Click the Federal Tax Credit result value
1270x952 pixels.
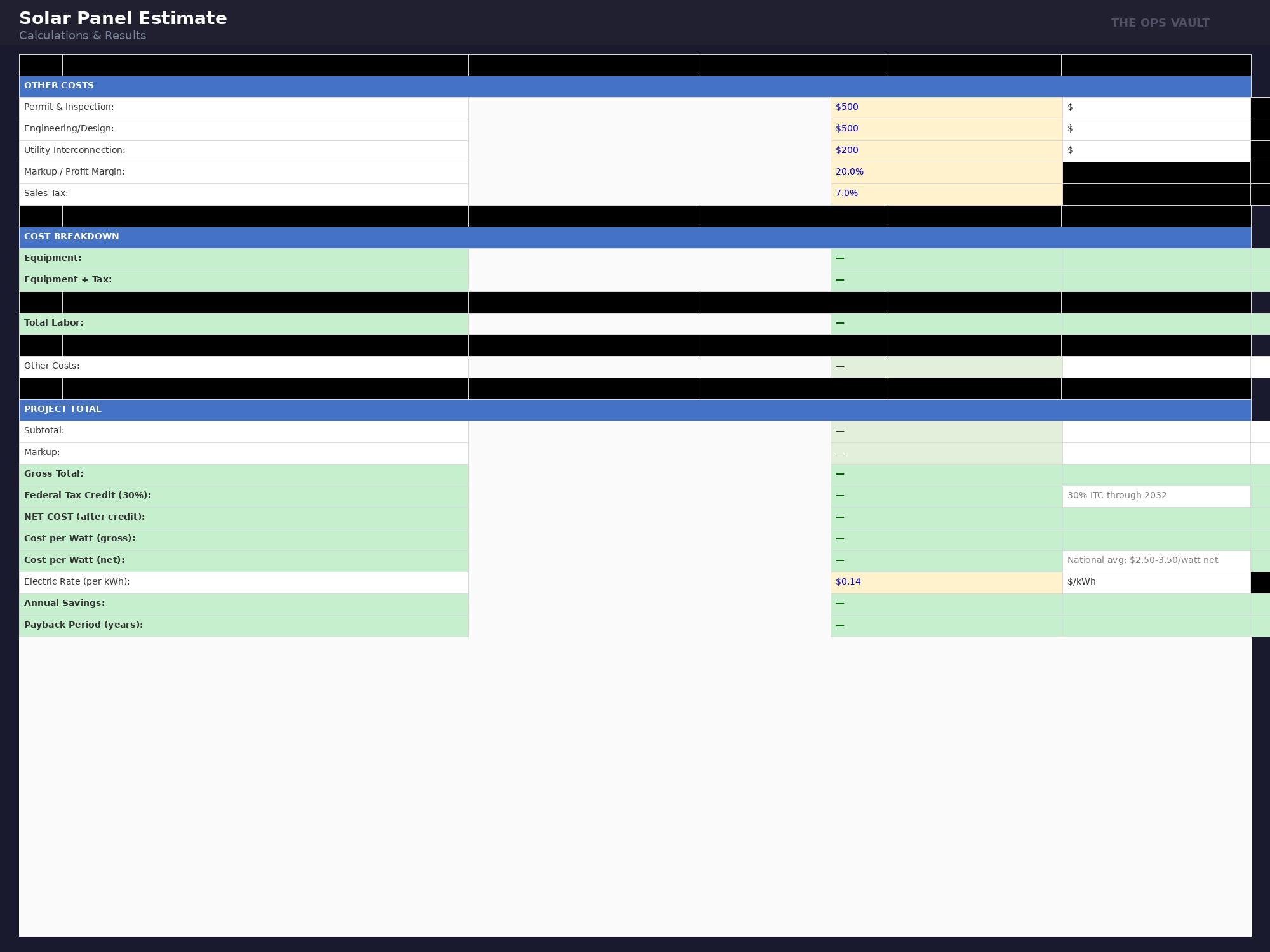tap(946, 496)
